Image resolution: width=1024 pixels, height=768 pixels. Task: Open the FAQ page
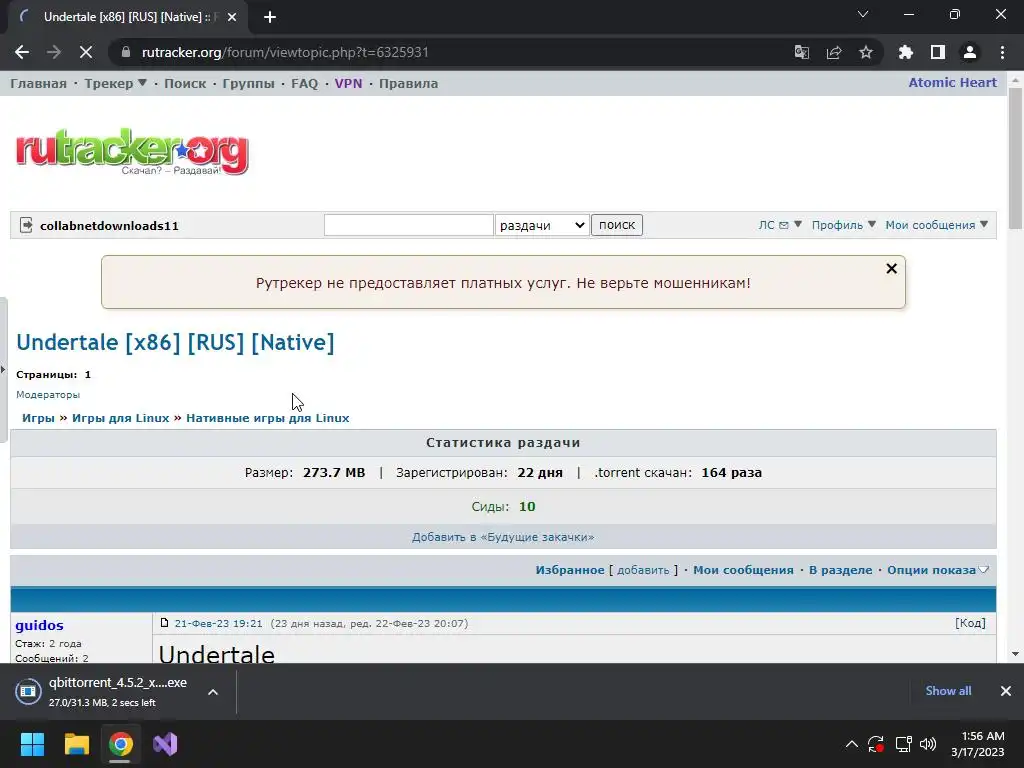[304, 84]
